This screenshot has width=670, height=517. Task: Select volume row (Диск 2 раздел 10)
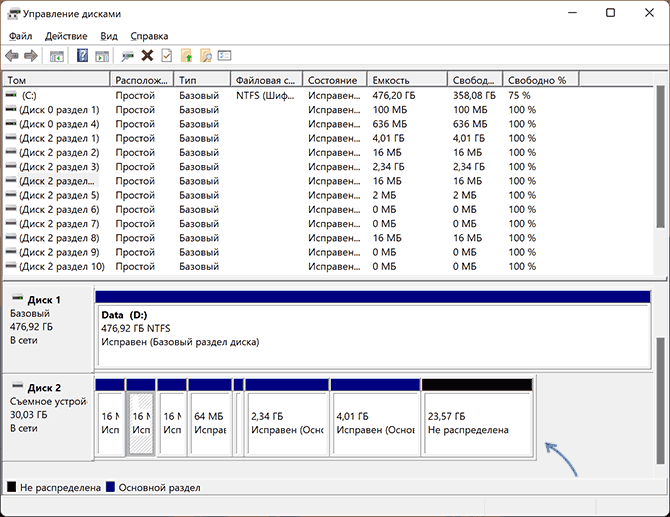coord(328,266)
